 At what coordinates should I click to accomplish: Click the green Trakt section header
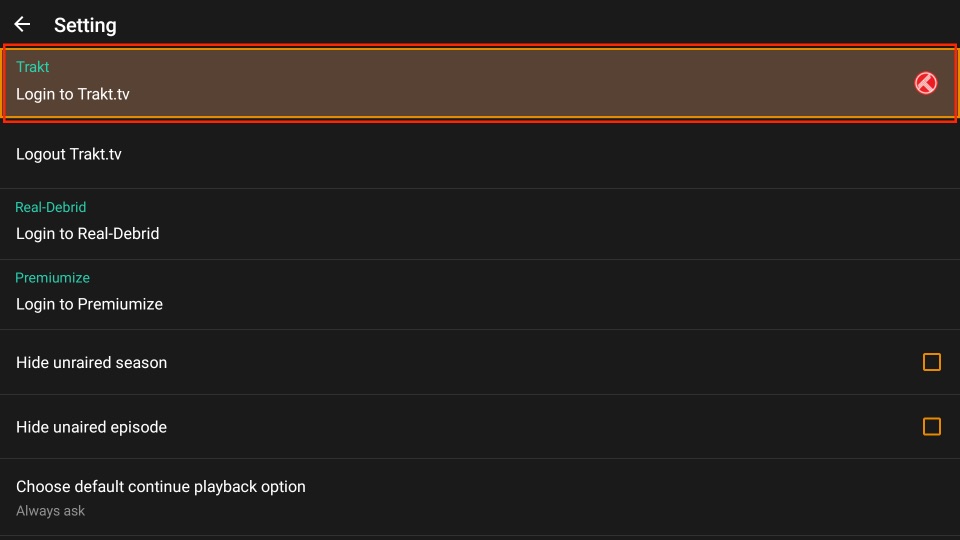[32, 67]
